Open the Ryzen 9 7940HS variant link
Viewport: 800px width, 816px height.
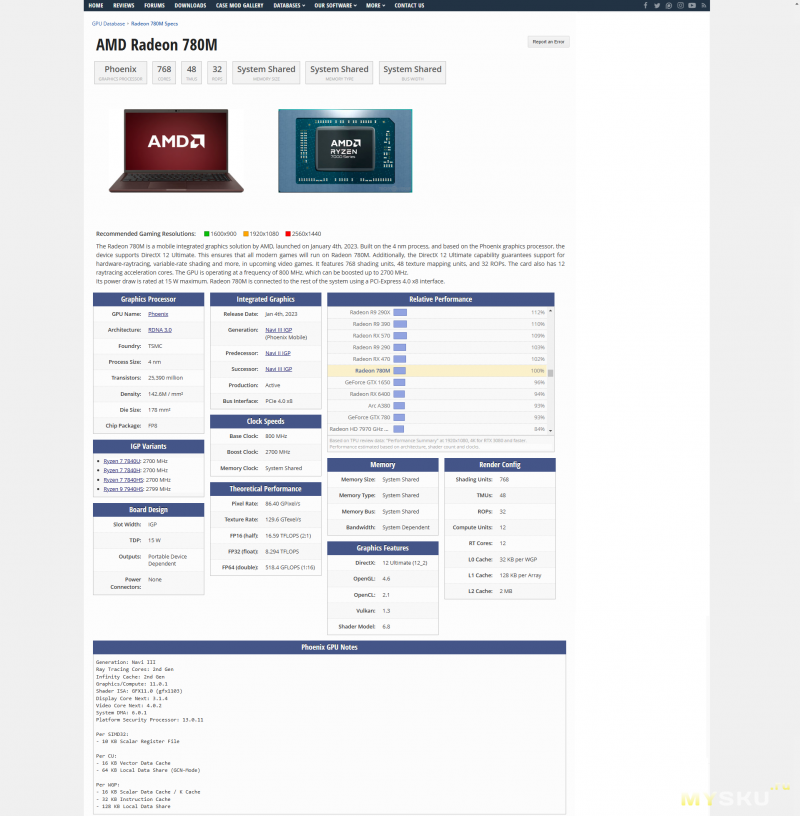(x=123, y=489)
